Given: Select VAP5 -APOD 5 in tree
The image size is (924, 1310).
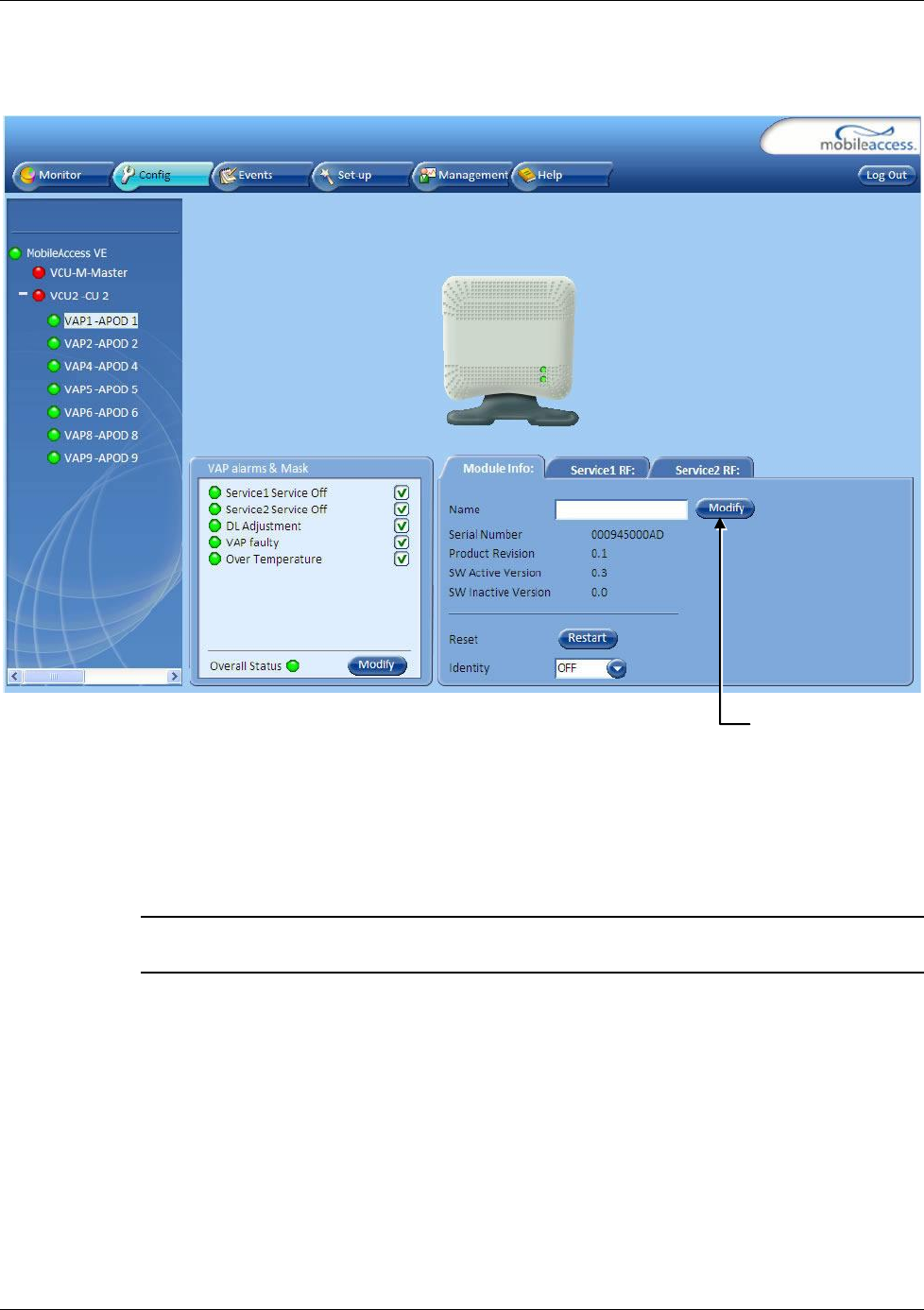Looking at the screenshot, I should point(101,389).
